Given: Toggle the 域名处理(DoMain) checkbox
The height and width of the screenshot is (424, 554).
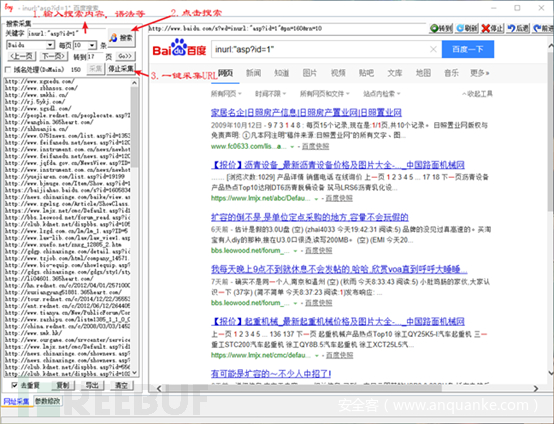Looking at the screenshot, I should pos(8,69).
